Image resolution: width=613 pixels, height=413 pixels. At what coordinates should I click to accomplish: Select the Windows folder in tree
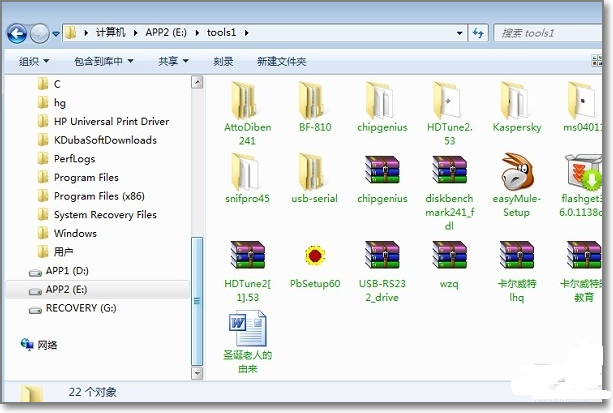click(x=67, y=233)
